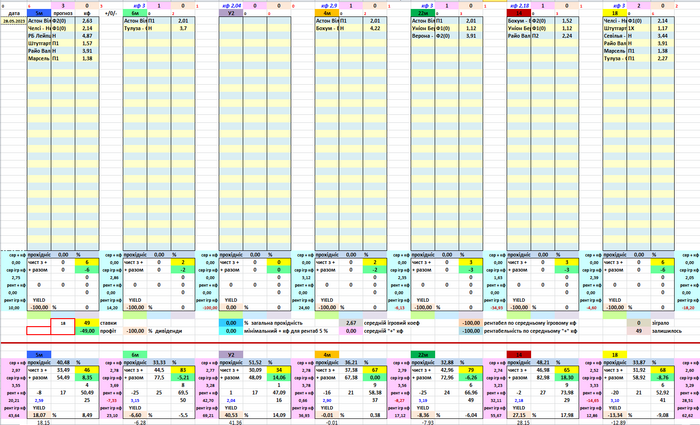Click the odds cell 1,17

[x=663, y=28]
